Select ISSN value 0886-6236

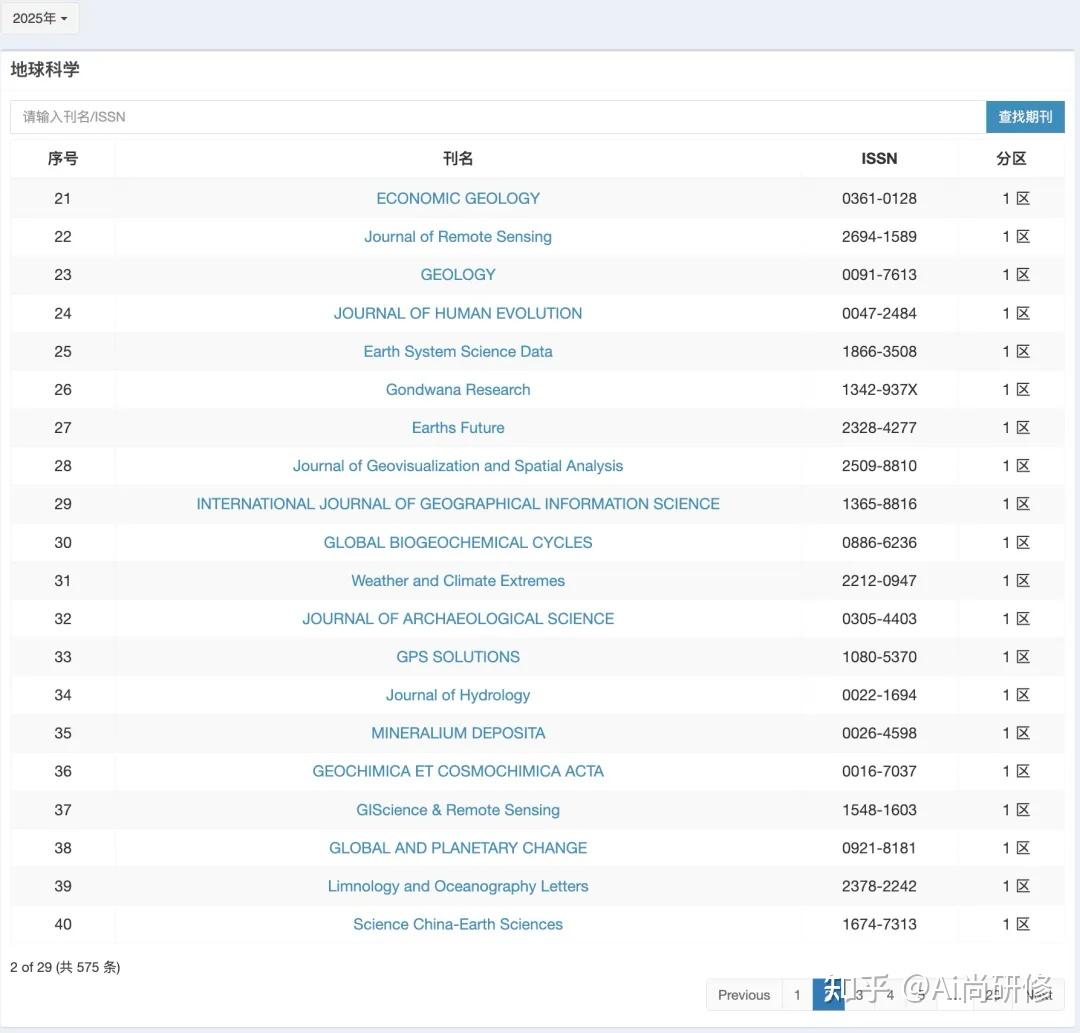click(x=880, y=543)
